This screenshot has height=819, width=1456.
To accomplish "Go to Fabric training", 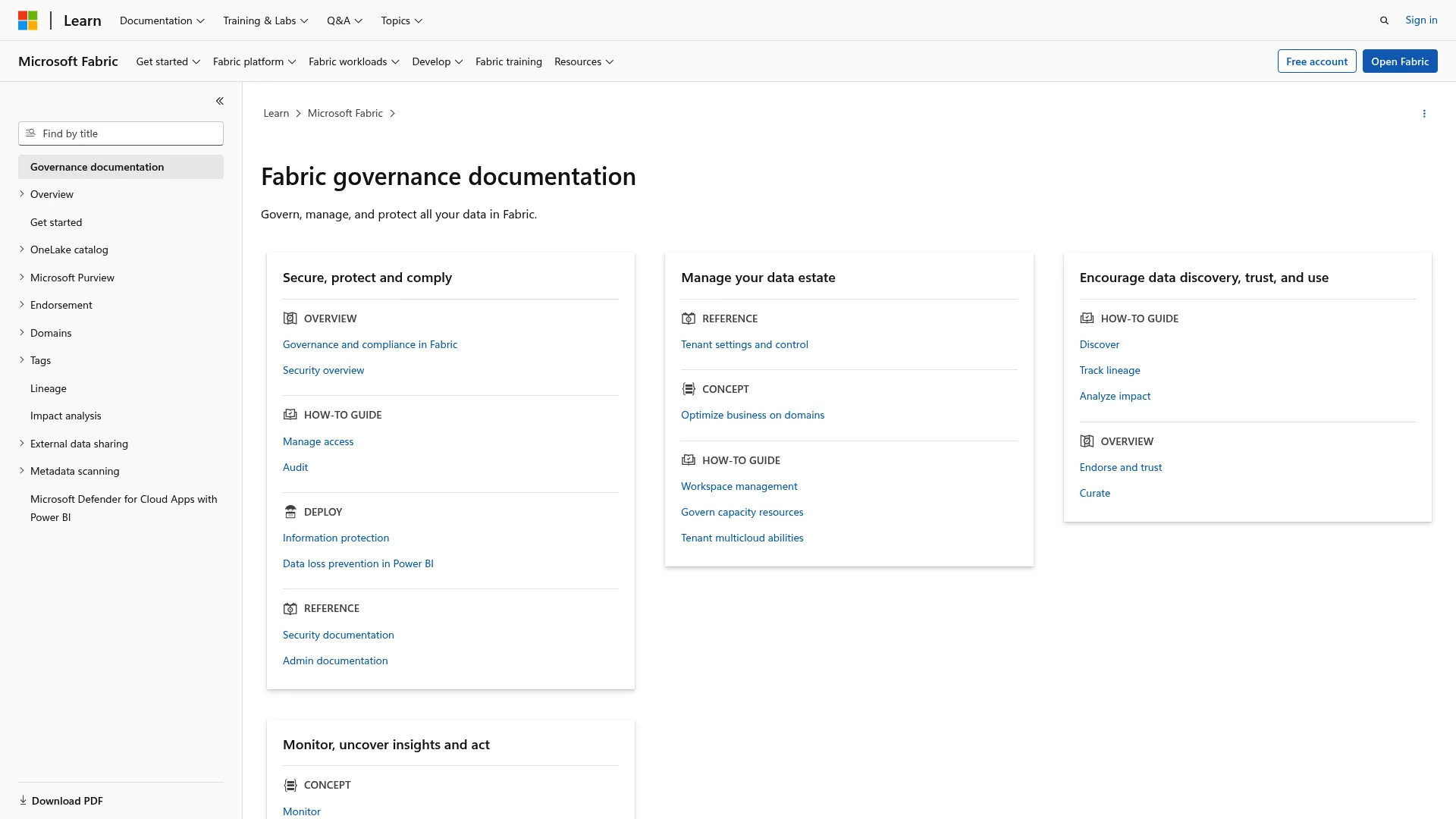I will [509, 61].
